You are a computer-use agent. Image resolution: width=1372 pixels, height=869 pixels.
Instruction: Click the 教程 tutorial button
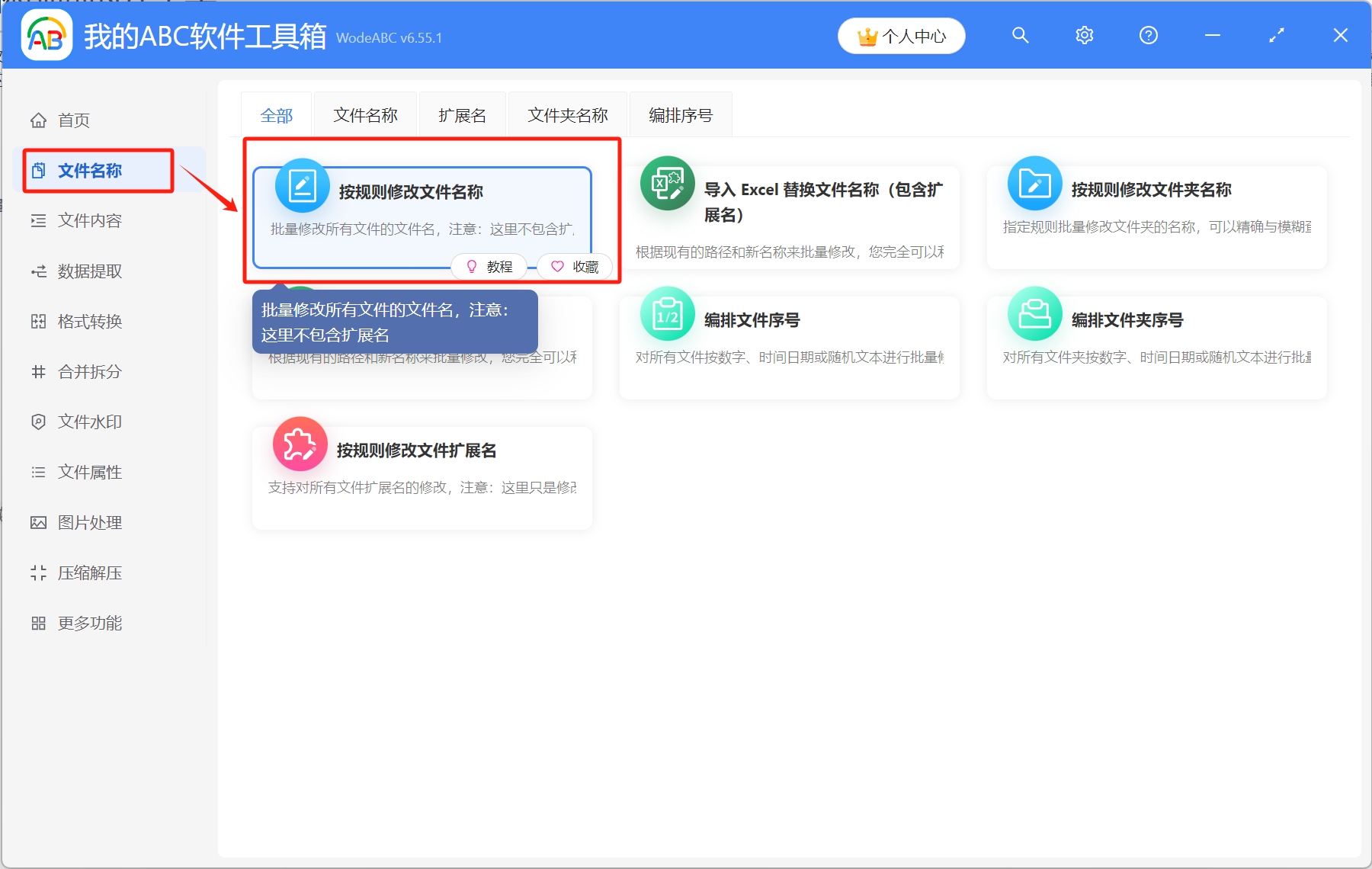[489, 266]
